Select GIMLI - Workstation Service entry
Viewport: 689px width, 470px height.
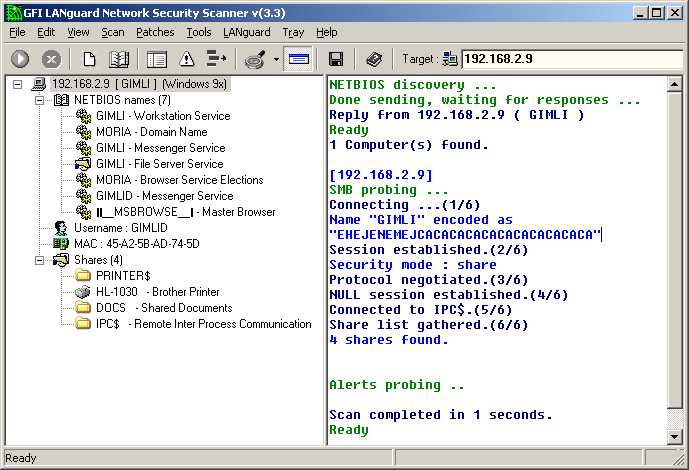[163, 116]
